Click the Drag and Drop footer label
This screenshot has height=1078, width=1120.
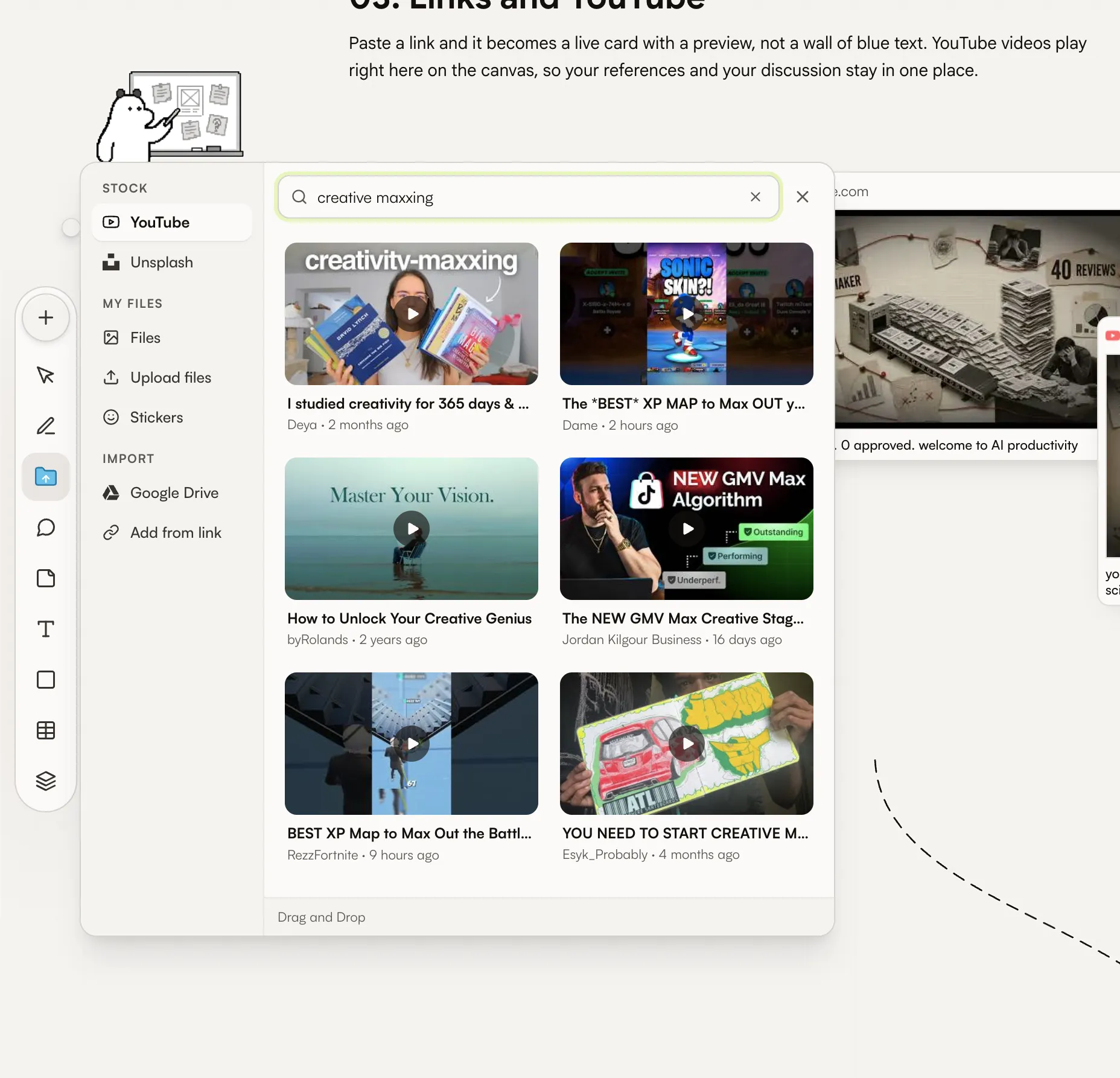[x=321, y=917]
